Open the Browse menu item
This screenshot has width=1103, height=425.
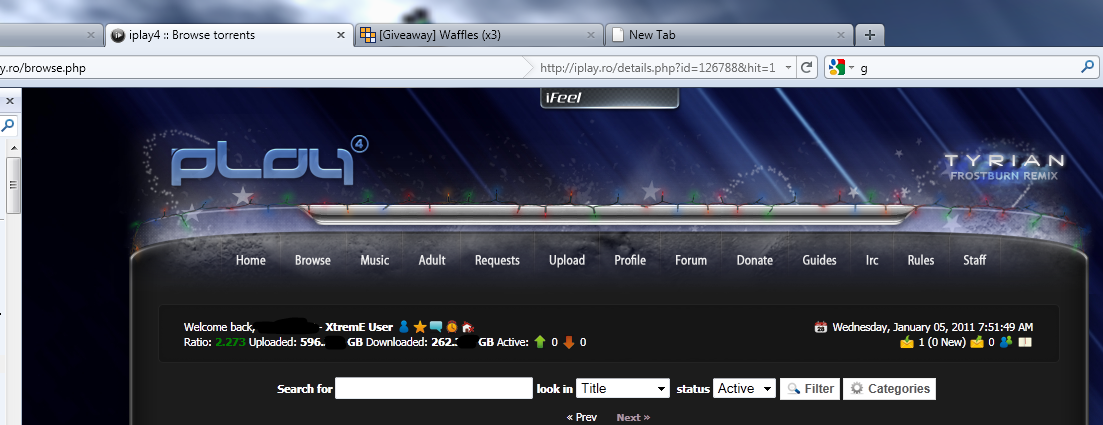click(312, 260)
